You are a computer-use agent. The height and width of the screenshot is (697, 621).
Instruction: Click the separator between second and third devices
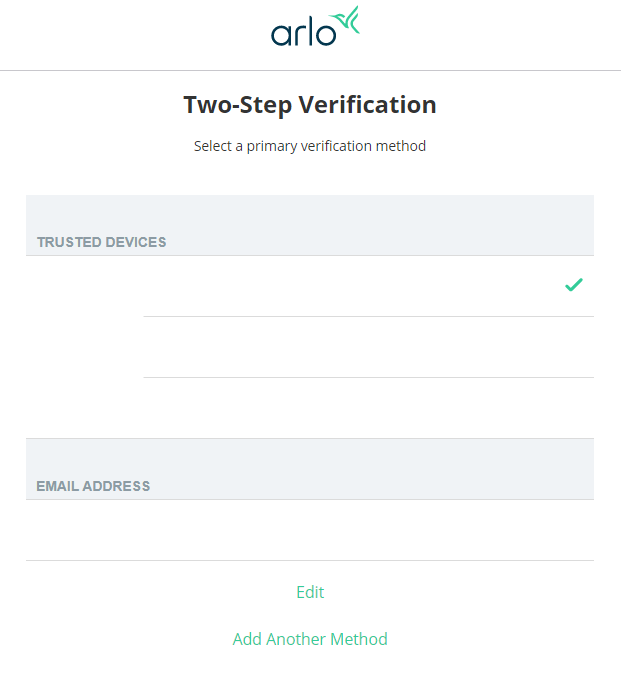click(369, 377)
